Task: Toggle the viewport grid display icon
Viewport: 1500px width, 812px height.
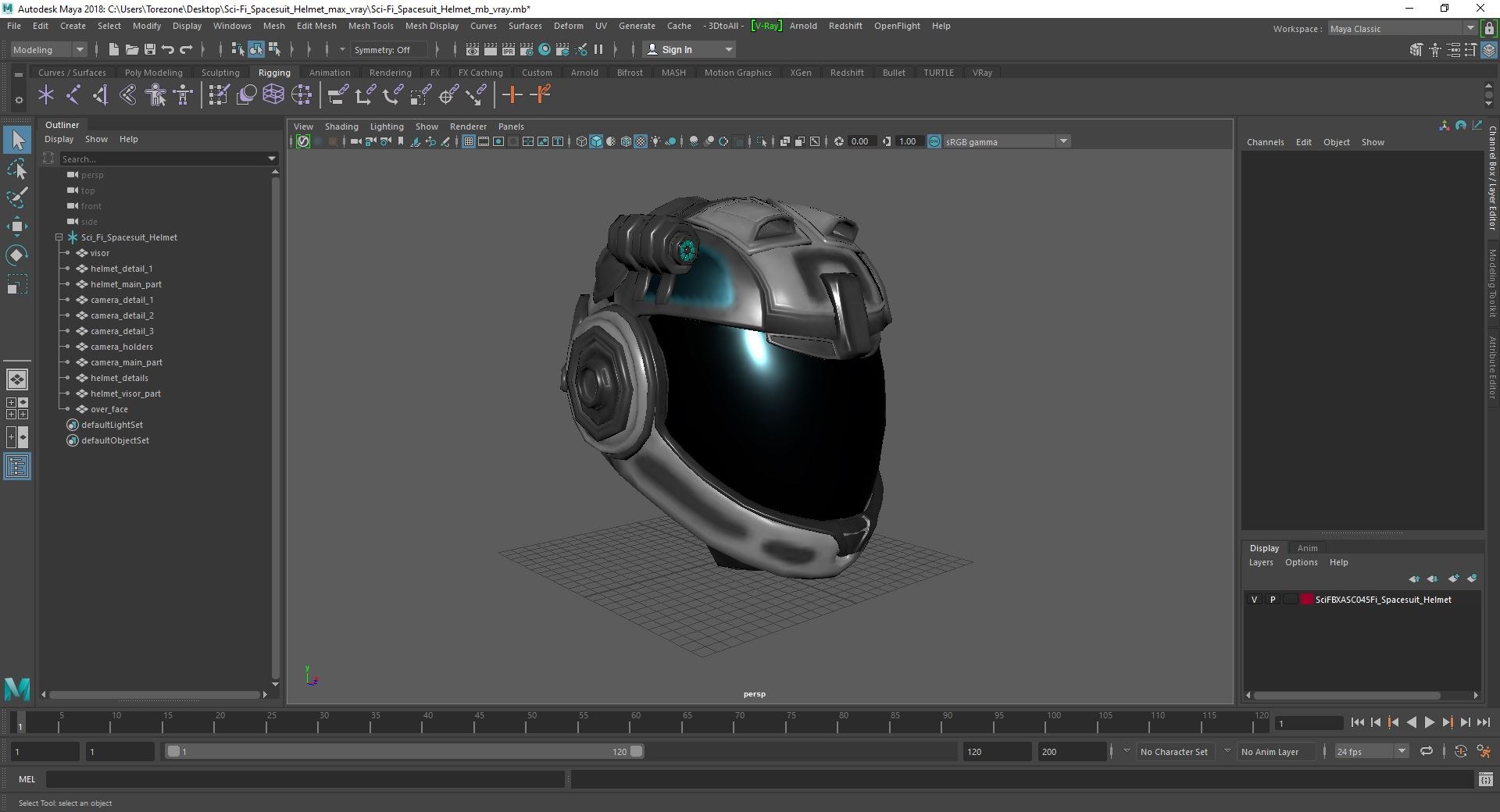Action: click(469, 141)
